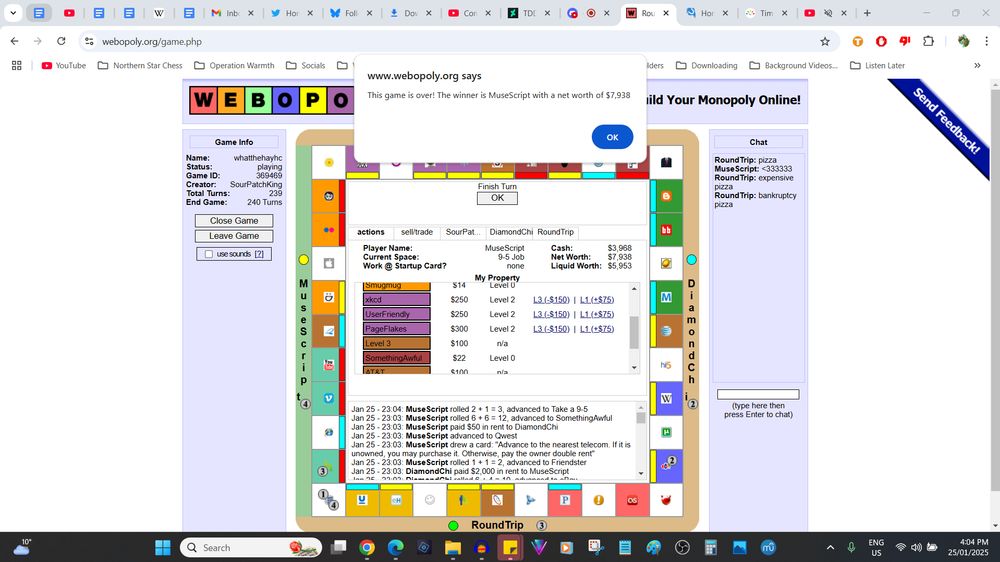Screen dimensions: 1000x562
Task: Open the Operation Warmth bookmark folder
Action: (234, 65)
